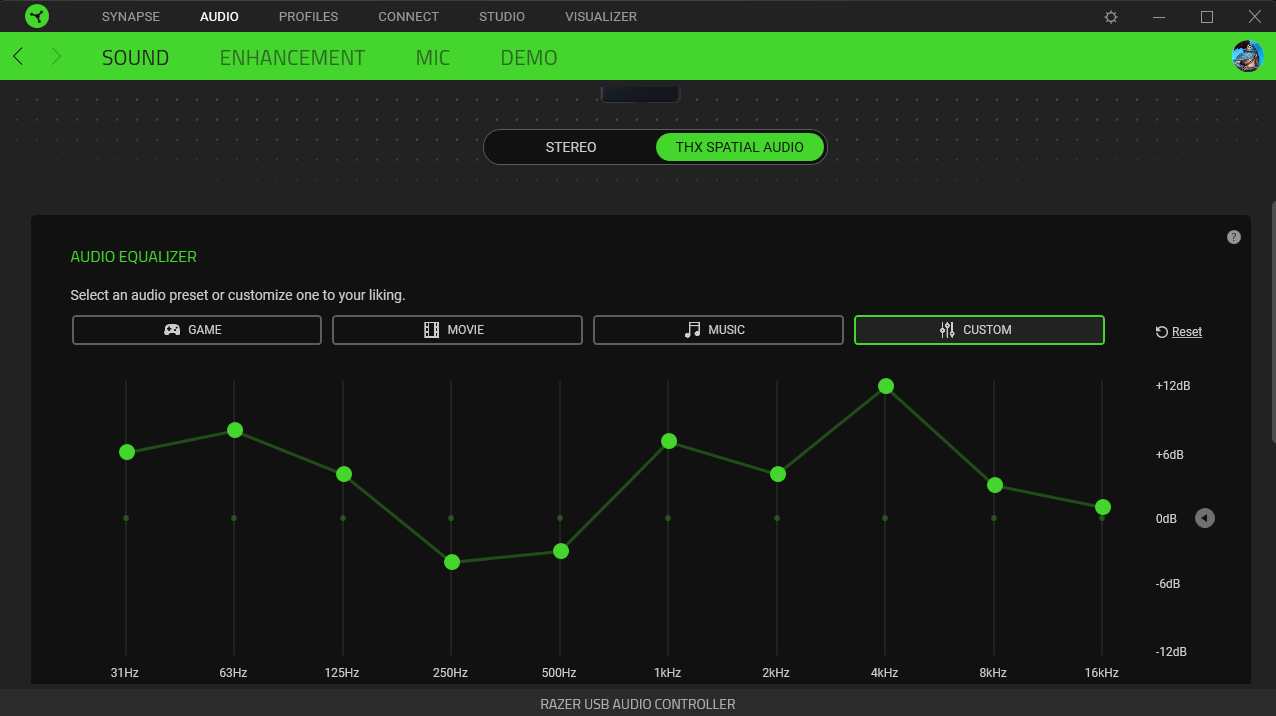
Task: Open the settings gear
Action: [x=1111, y=17]
